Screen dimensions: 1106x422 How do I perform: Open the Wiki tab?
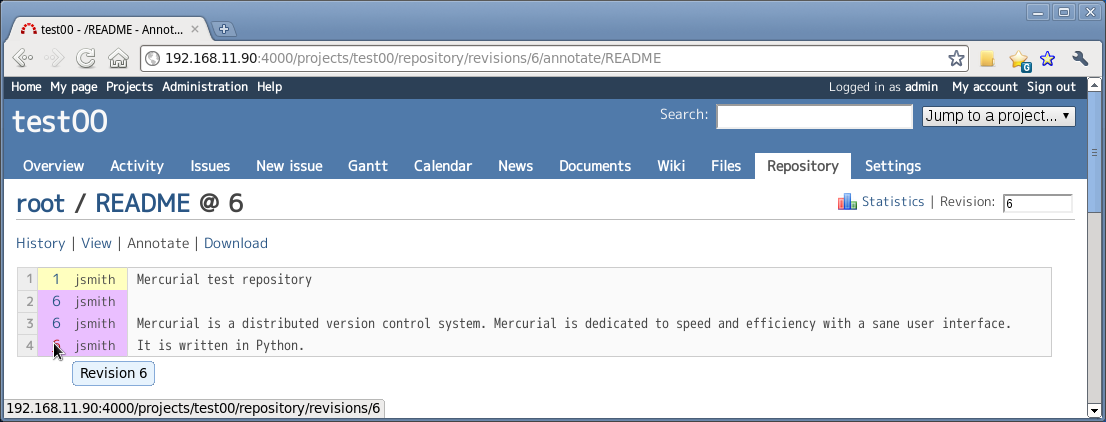pos(671,166)
